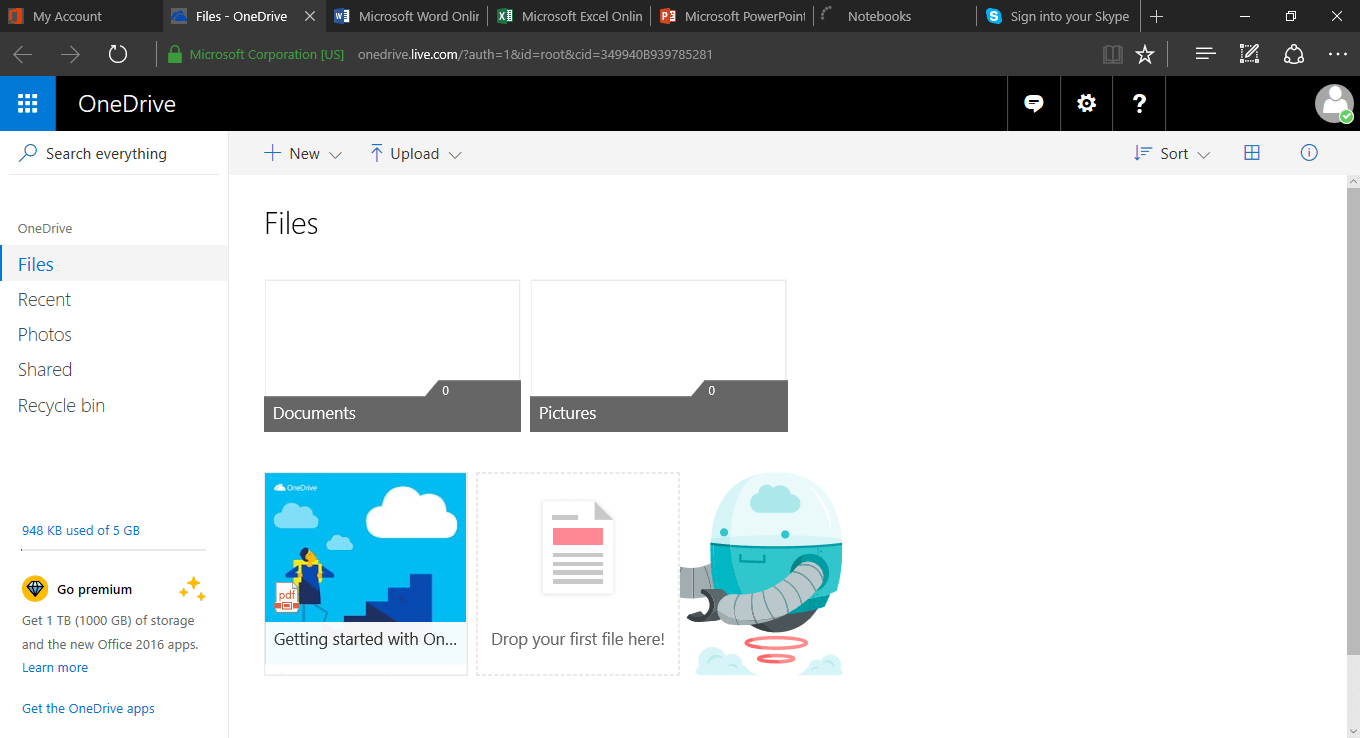Open the Pictures folder tile
Image resolution: width=1360 pixels, height=738 pixels.
659,355
